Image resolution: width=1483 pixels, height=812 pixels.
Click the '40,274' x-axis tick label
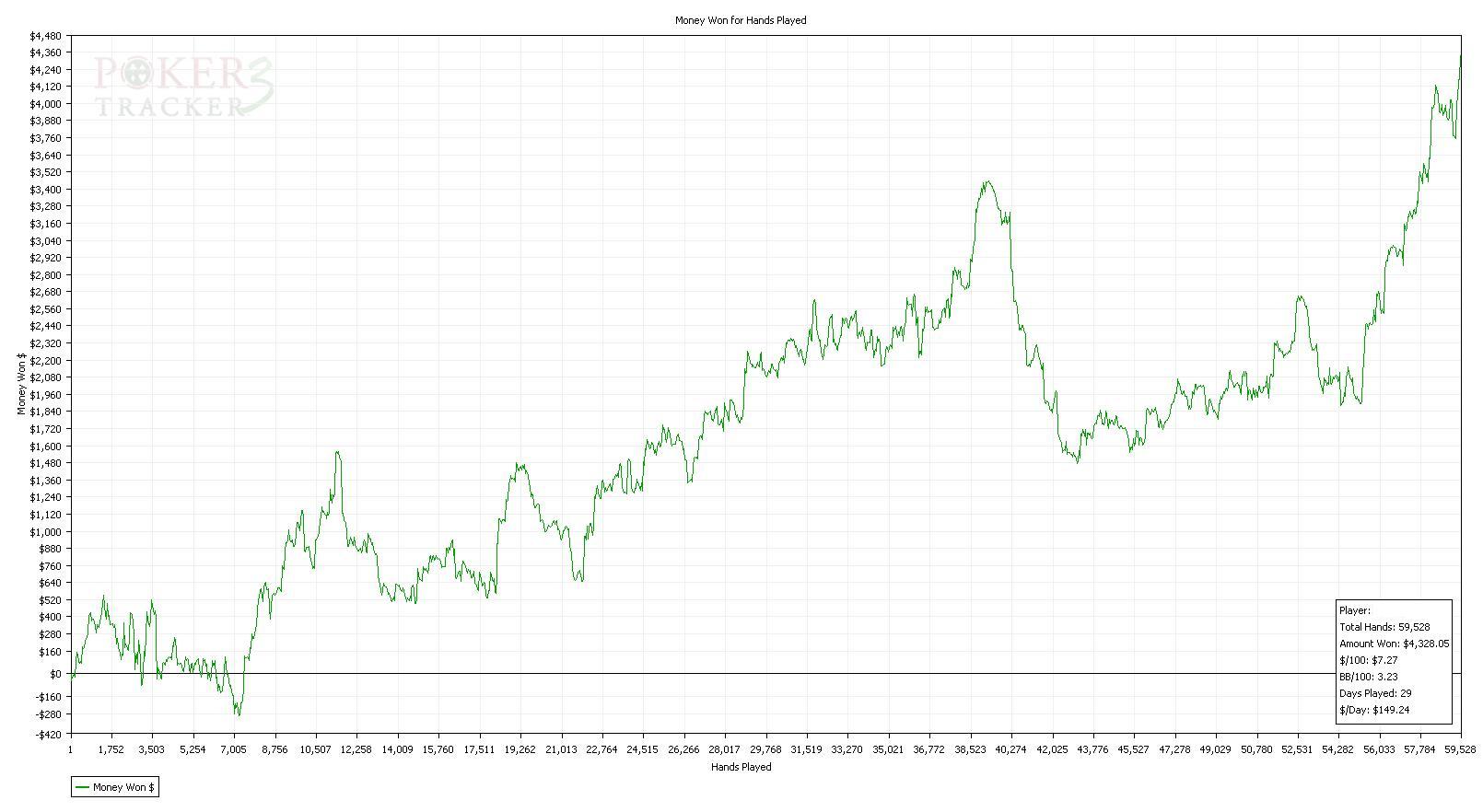pyautogui.click(x=1010, y=749)
